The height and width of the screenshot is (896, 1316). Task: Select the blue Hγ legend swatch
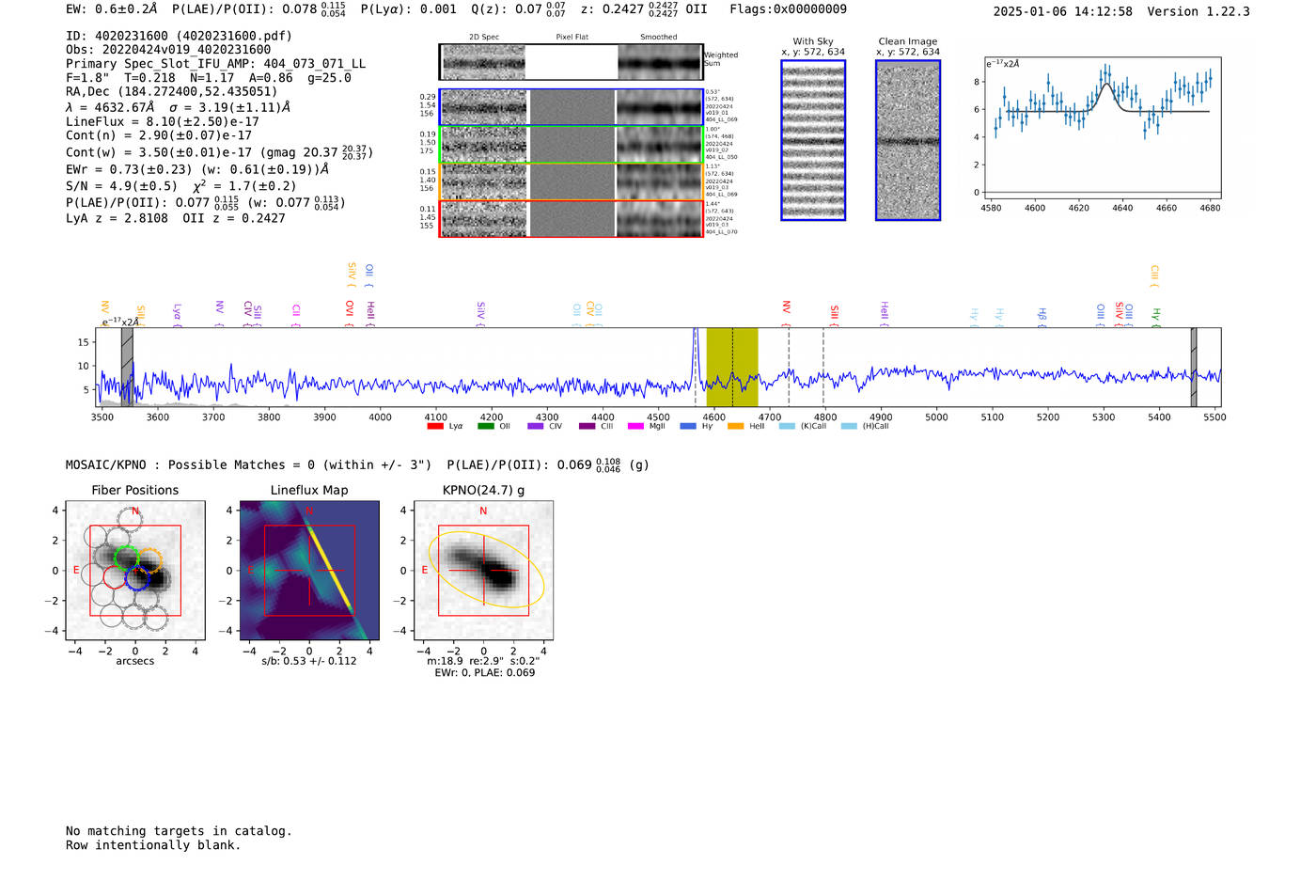coord(687,427)
